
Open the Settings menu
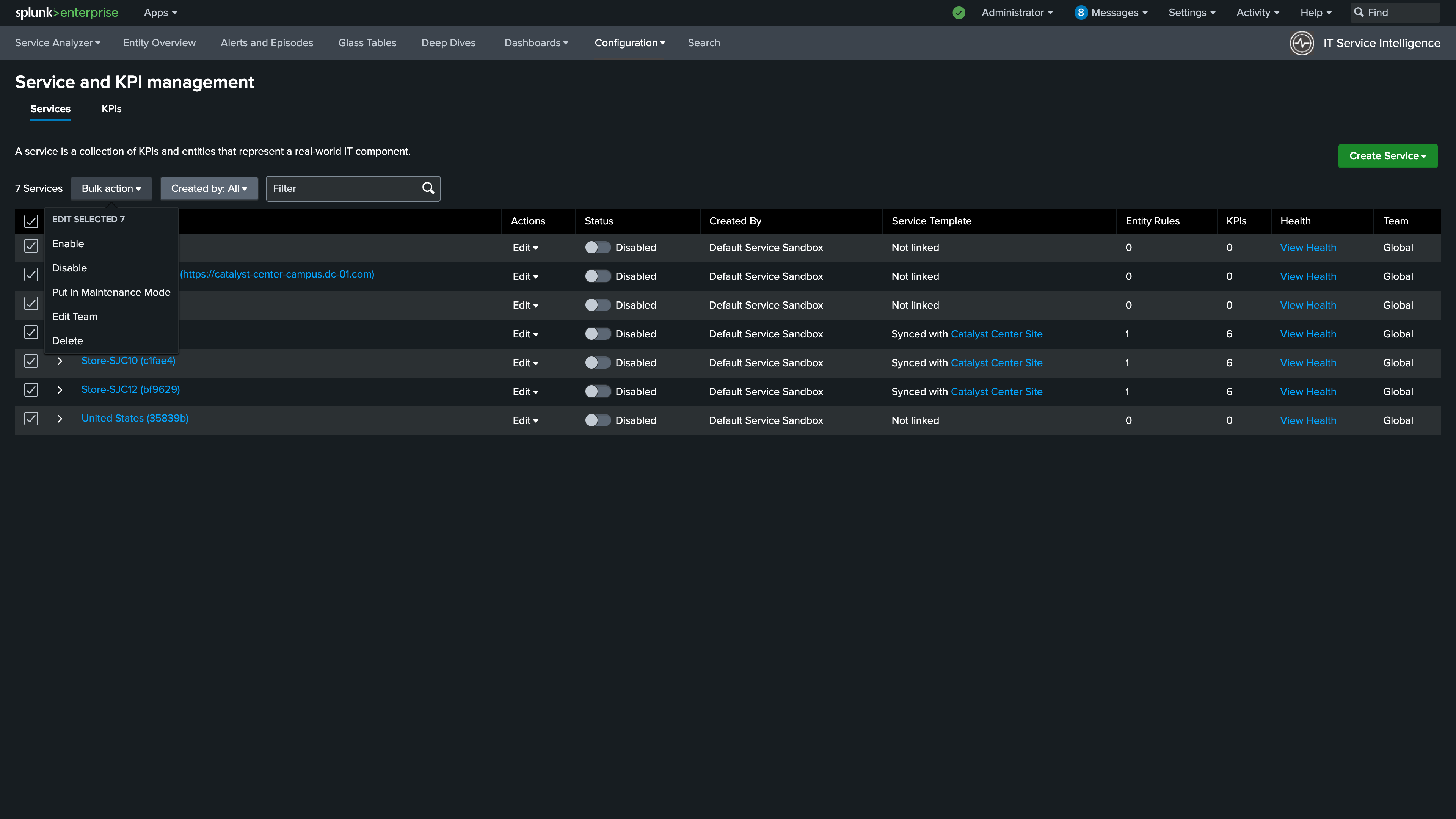1191,13
